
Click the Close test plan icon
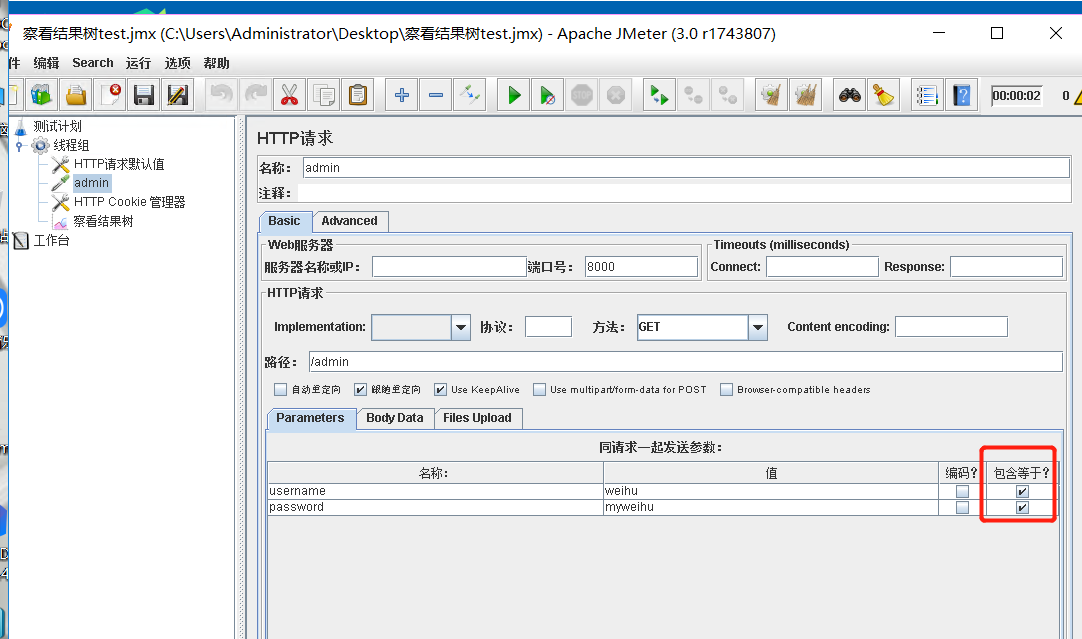click(x=110, y=95)
